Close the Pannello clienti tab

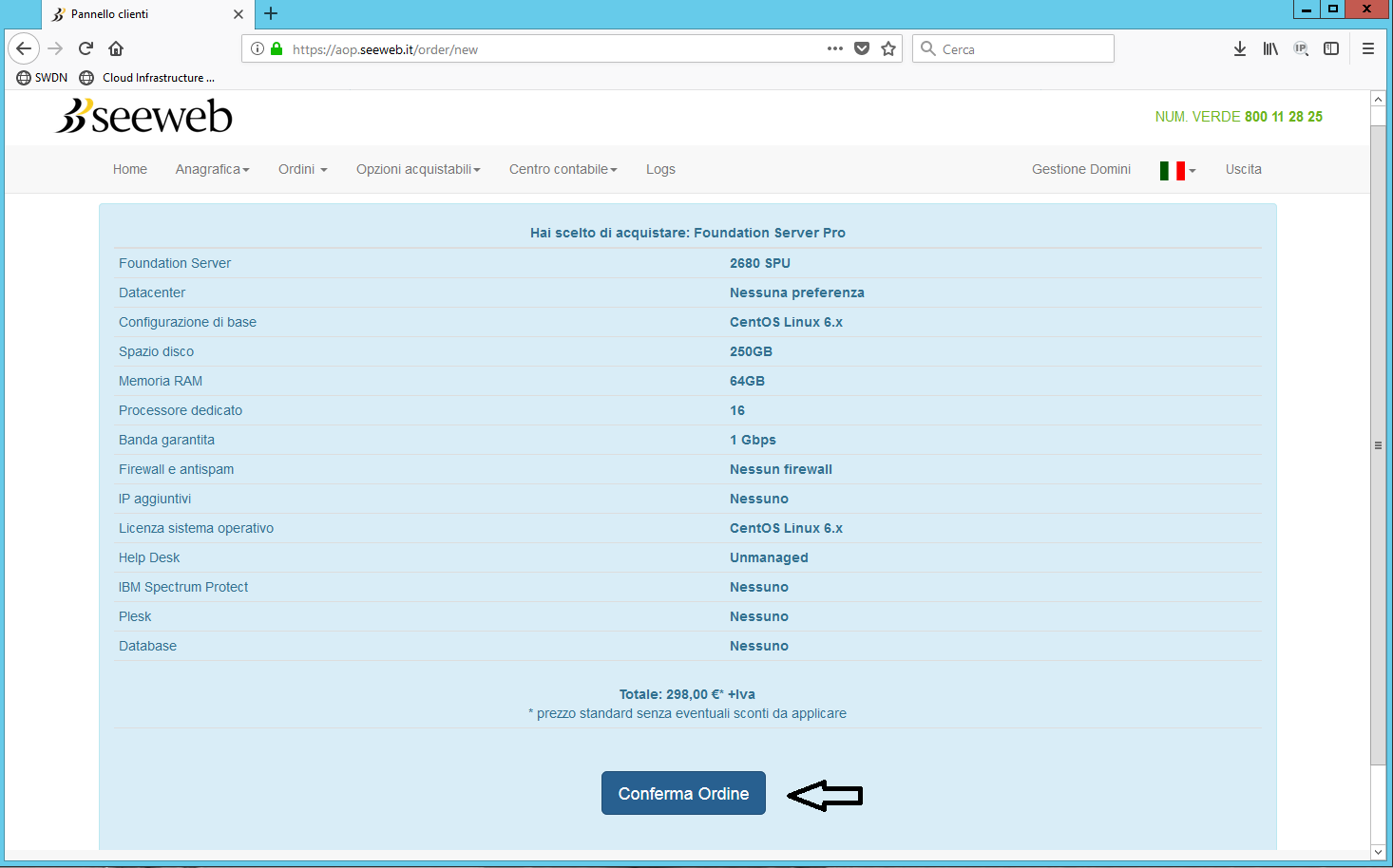(238, 14)
